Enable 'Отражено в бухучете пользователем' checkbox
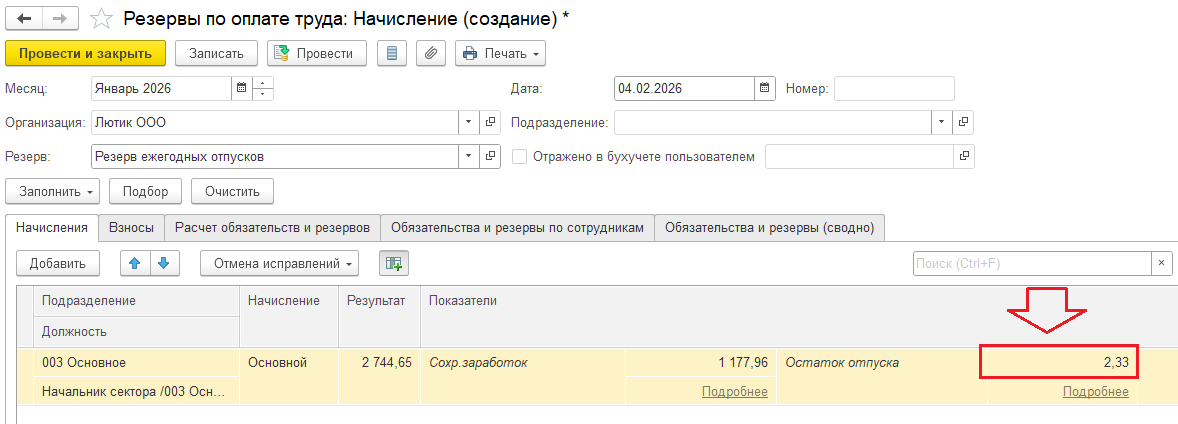Image resolution: width=1178 pixels, height=424 pixels. coord(519,156)
